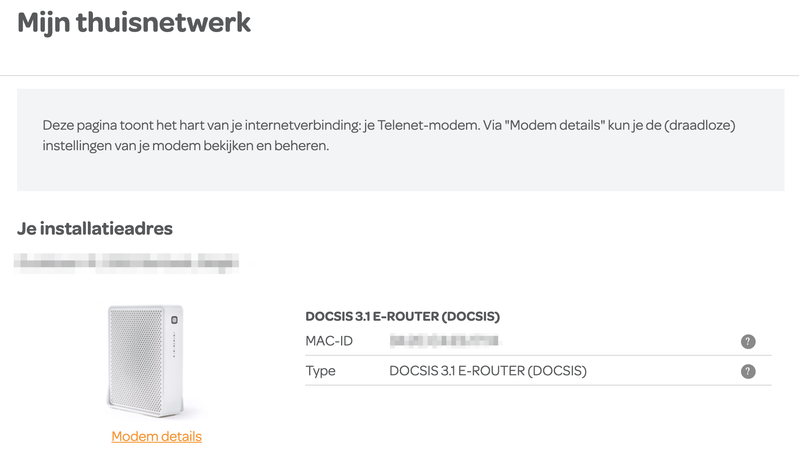Open the Modem details link
This screenshot has height=459, width=799.
156,436
